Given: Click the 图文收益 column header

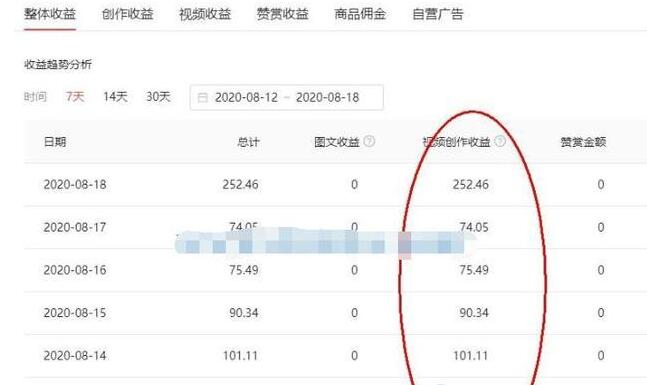Looking at the screenshot, I should (337, 142).
